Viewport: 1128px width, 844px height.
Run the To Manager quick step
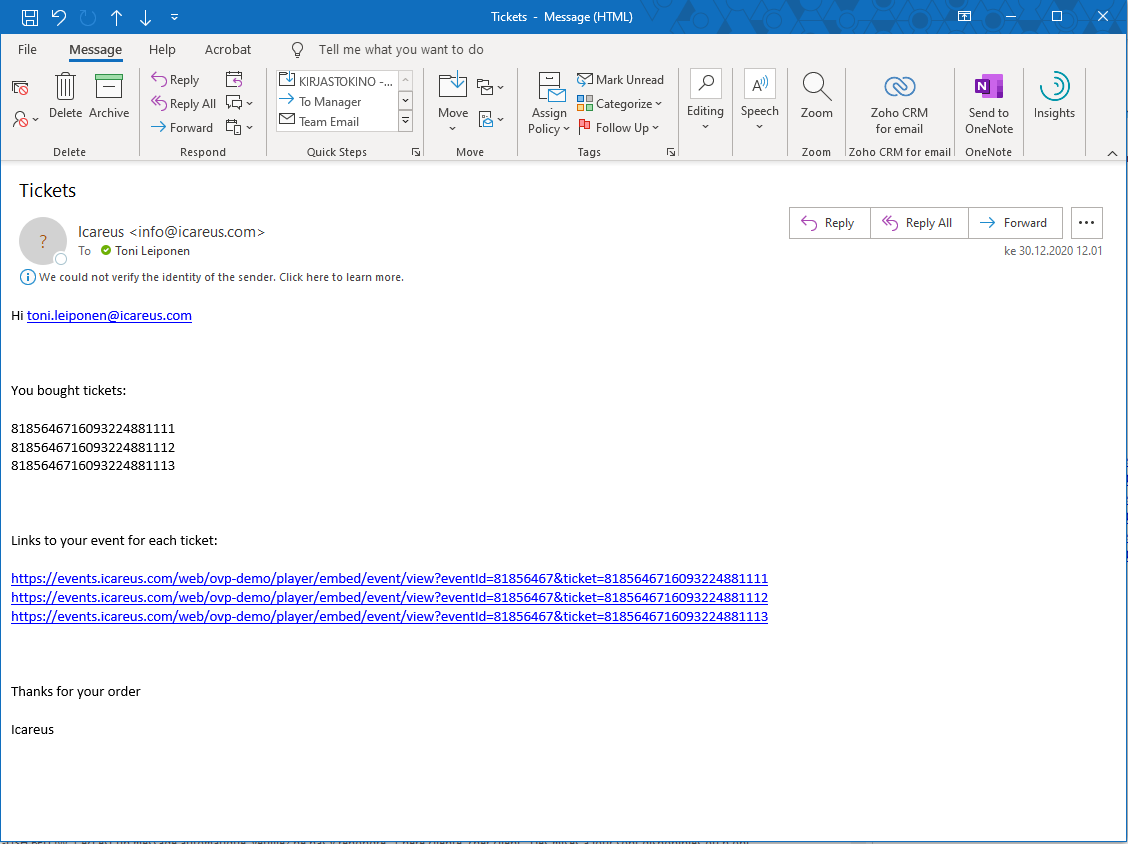(x=337, y=101)
